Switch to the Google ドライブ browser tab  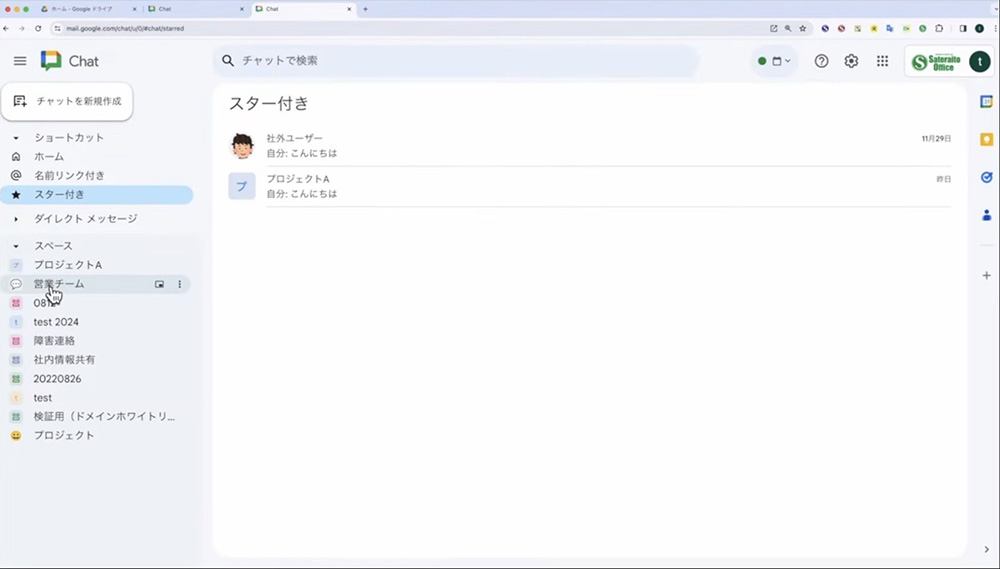pyautogui.click(x=86, y=9)
